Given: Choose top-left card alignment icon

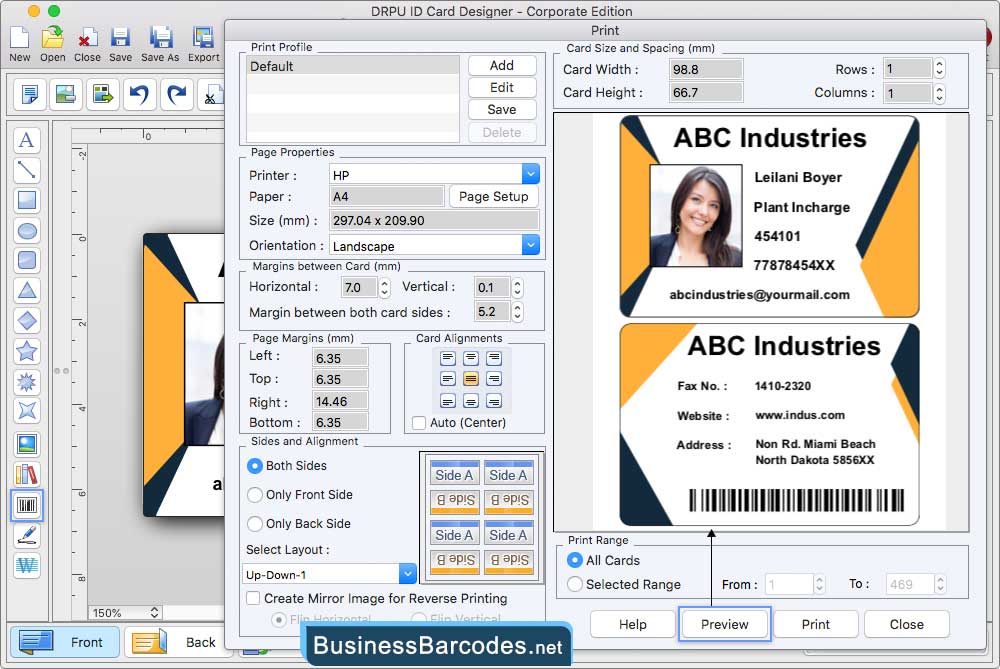Looking at the screenshot, I should point(448,358).
